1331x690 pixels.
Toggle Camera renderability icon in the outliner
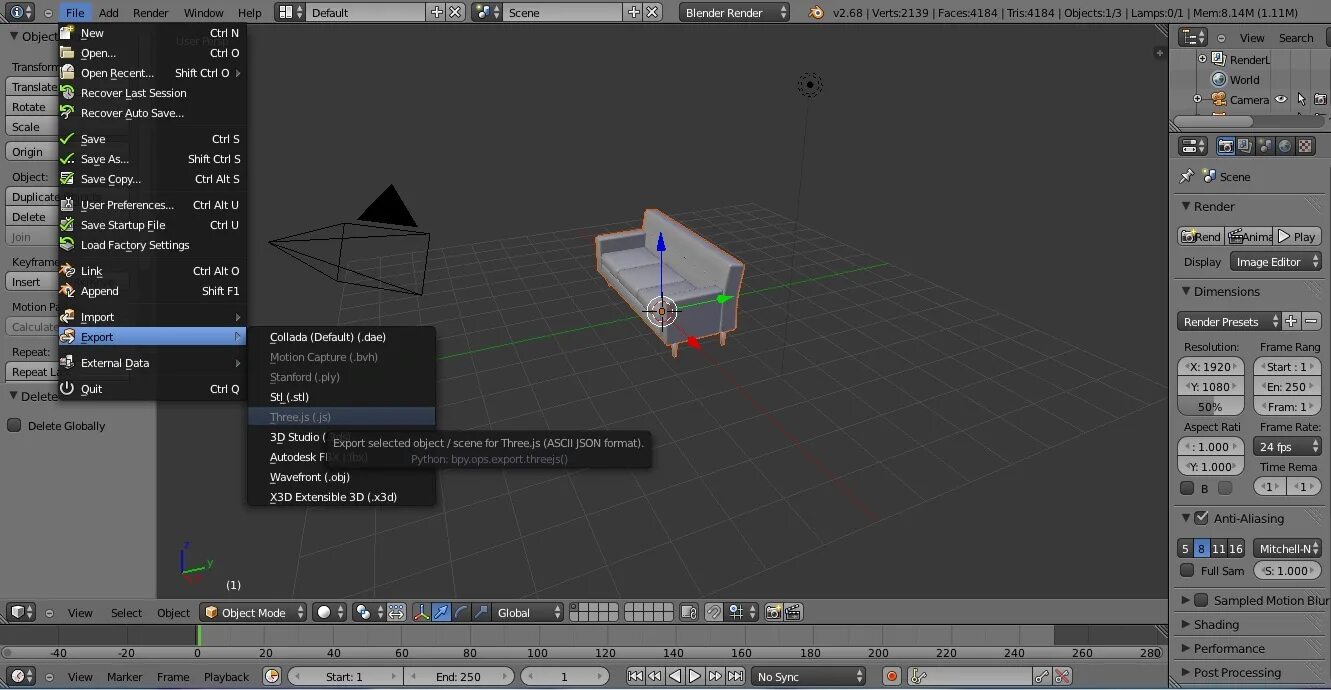1320,99
